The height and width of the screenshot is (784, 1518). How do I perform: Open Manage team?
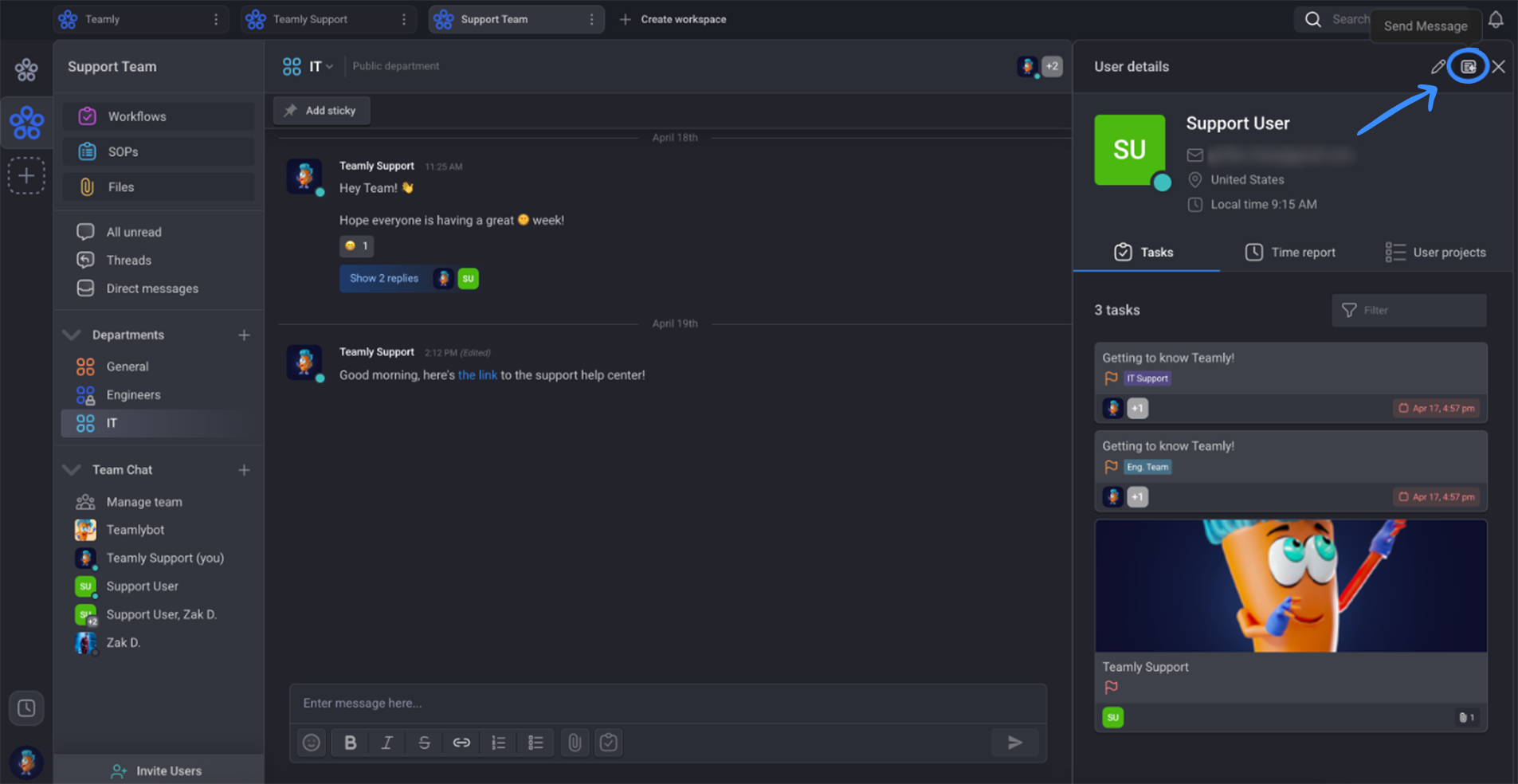(144, 502)
